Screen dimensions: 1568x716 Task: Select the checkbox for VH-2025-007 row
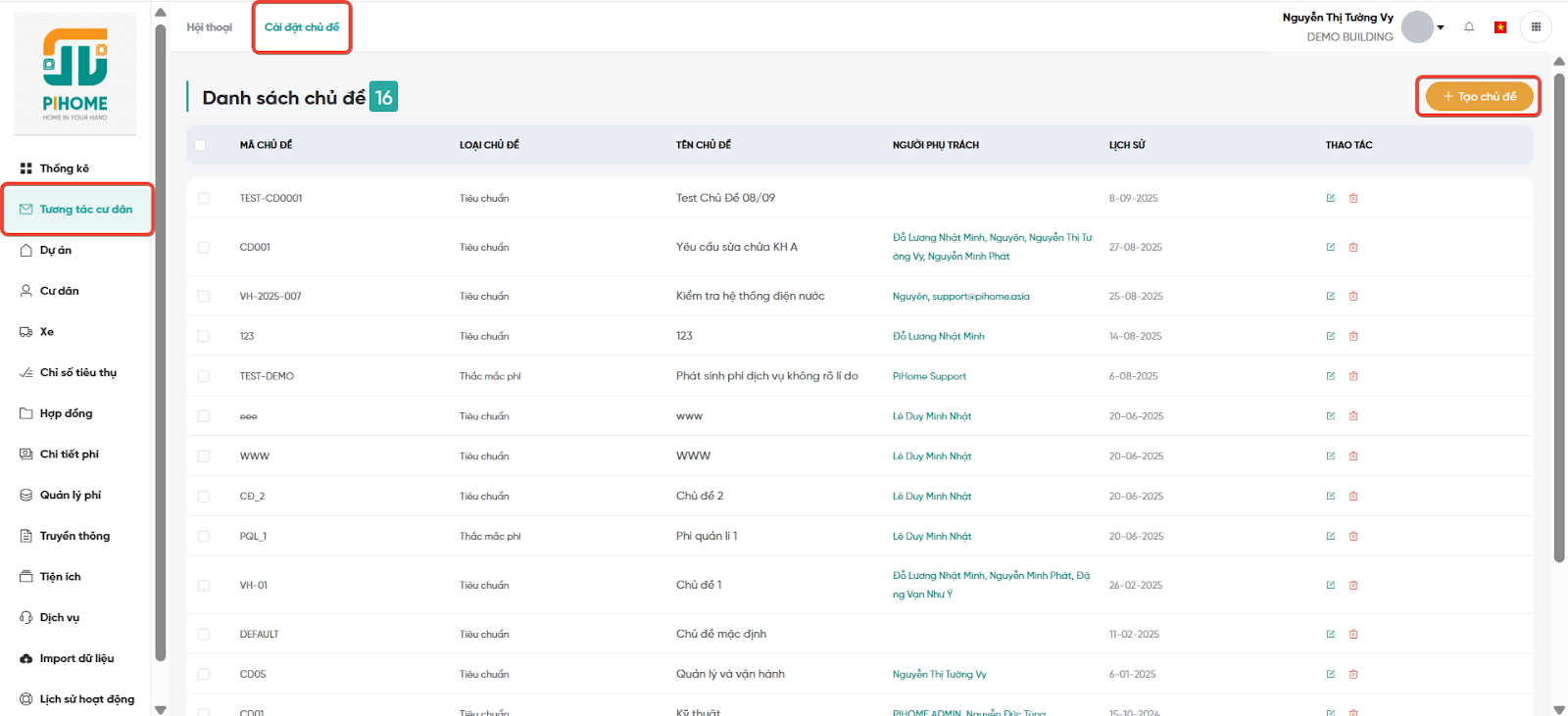[204, 297]
